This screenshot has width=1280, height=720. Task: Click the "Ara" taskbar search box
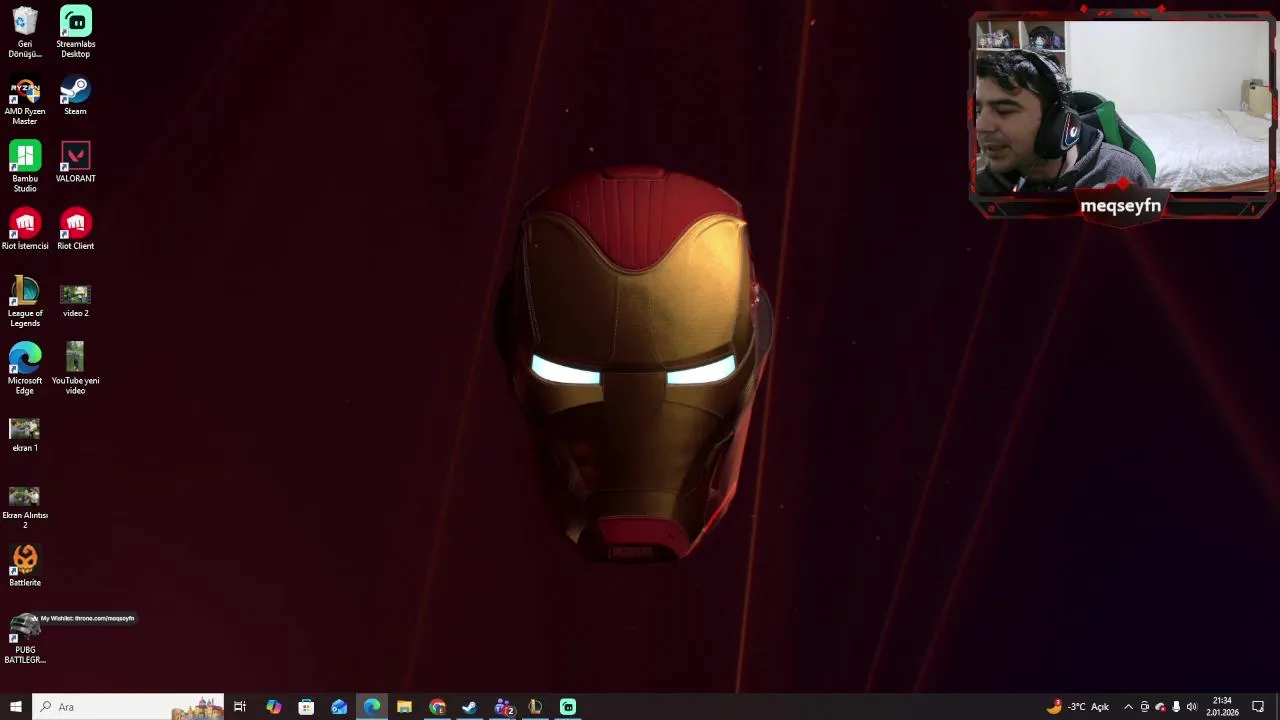(x=128, y=707)
